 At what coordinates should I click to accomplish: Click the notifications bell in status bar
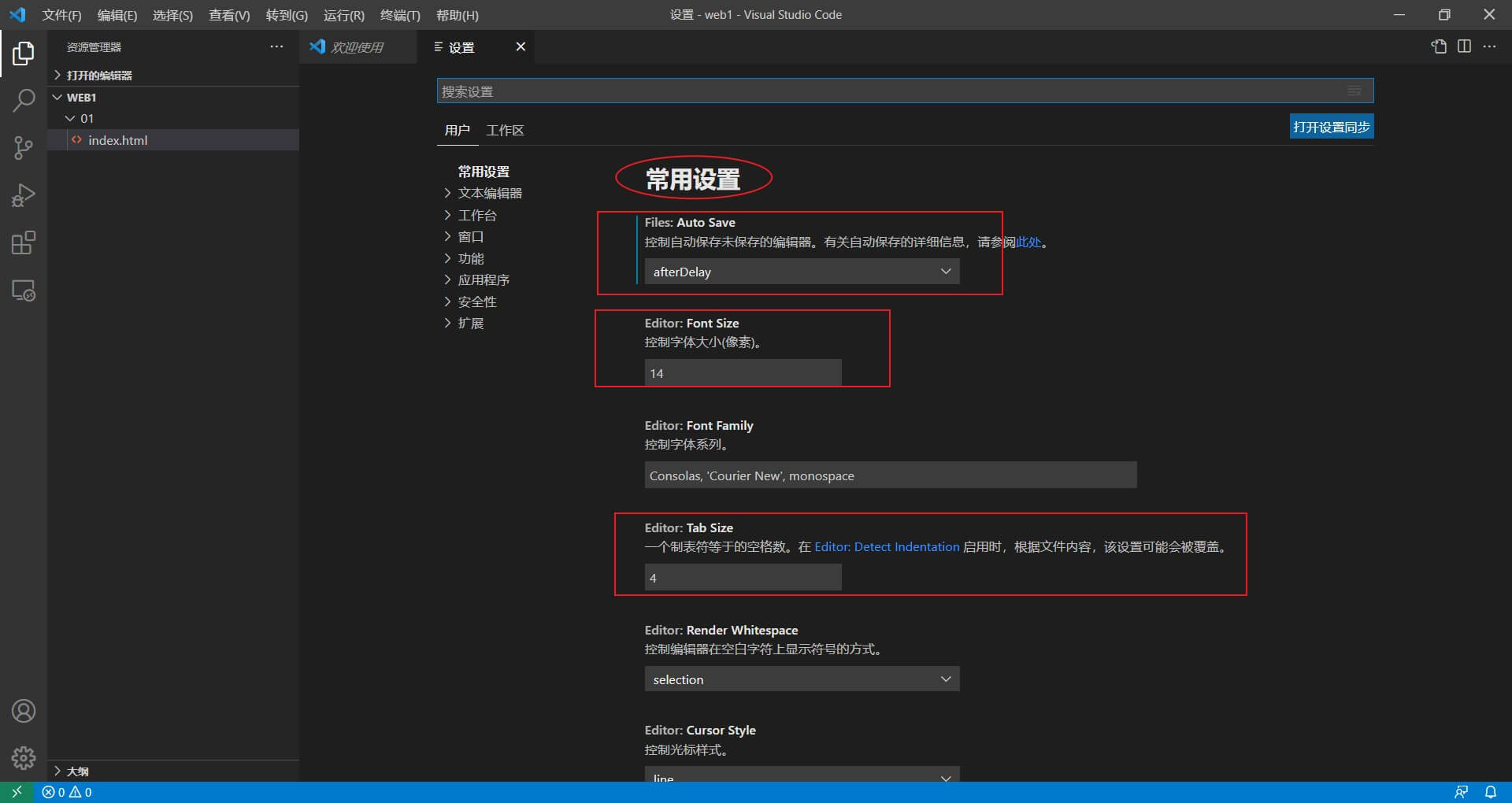[x=1491, y=792]
